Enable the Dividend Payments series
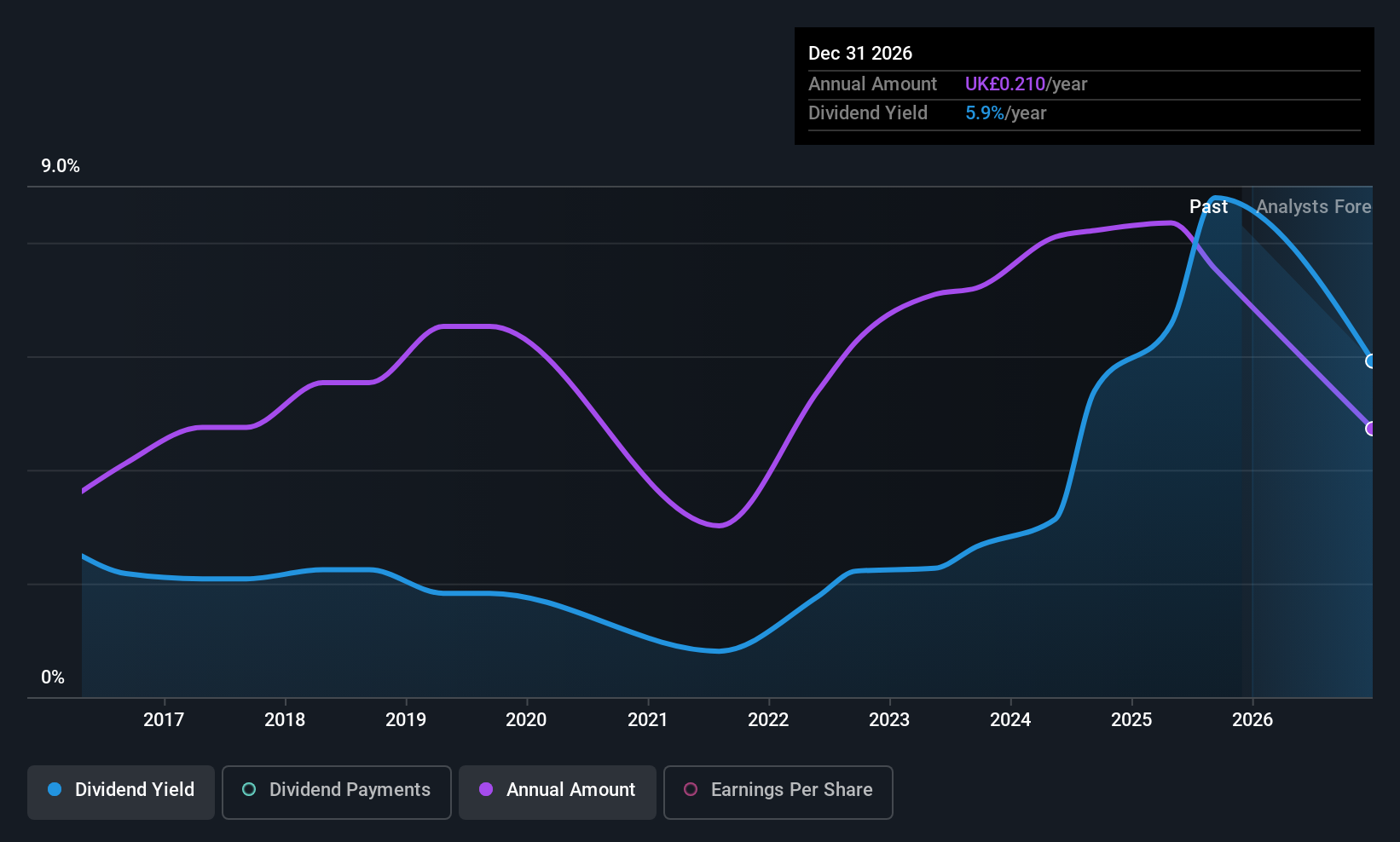This screenshot has width=1400, height=842. (336, 791)
